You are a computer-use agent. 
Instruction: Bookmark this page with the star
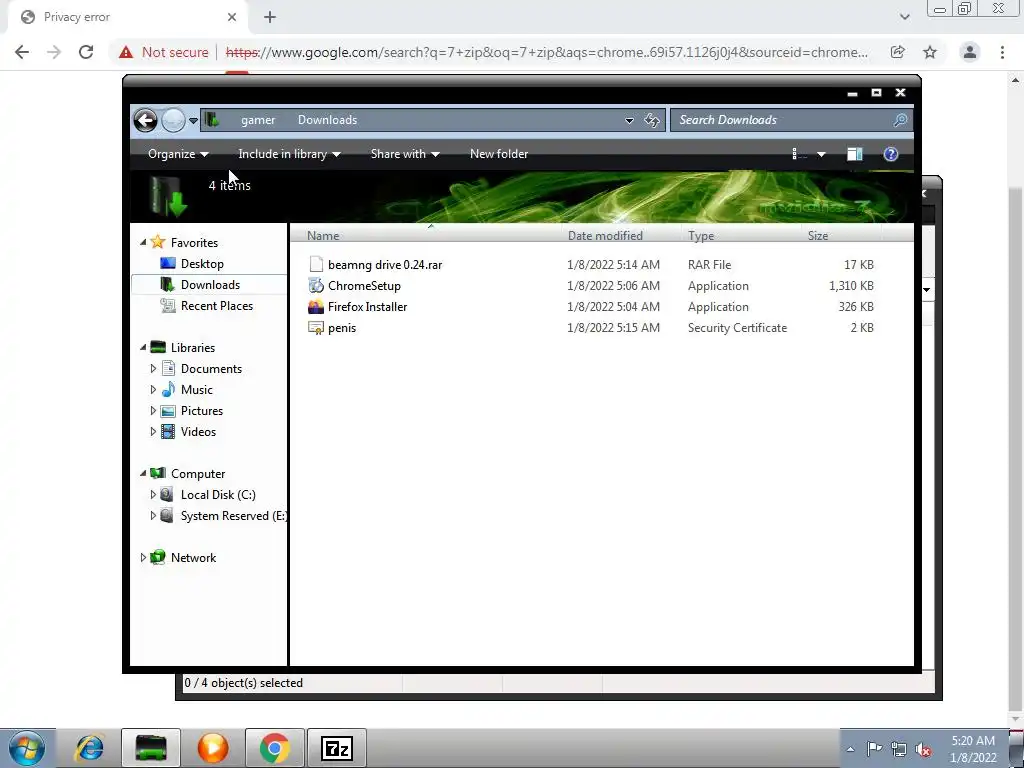(x=930, y=52)
